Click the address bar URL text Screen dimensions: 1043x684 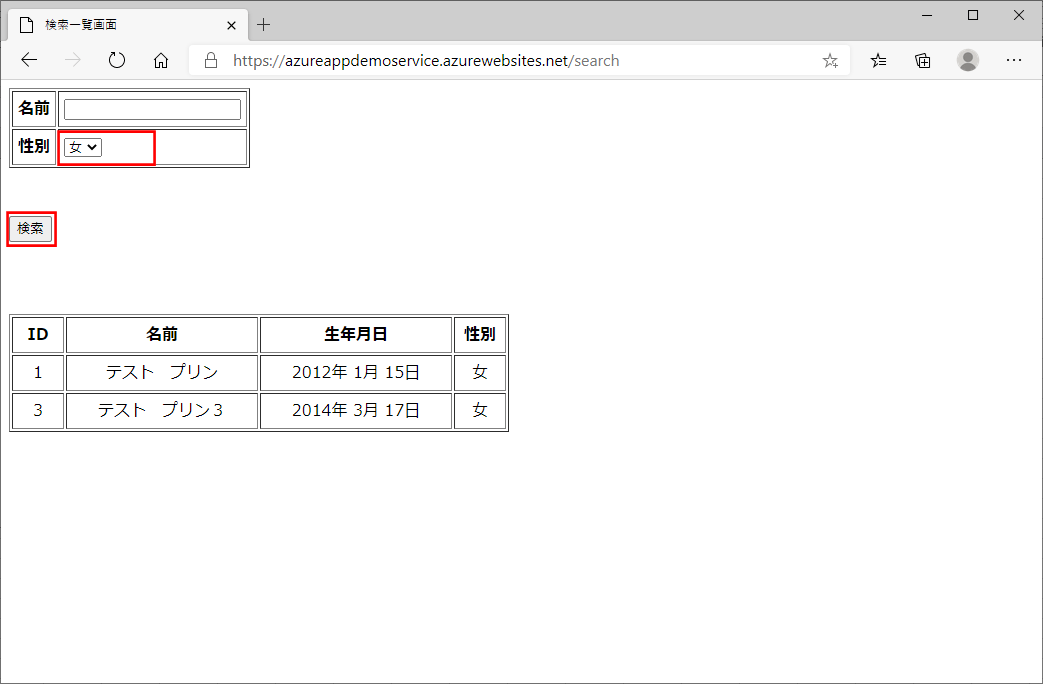pyautogui.click(x=426, y=60)
